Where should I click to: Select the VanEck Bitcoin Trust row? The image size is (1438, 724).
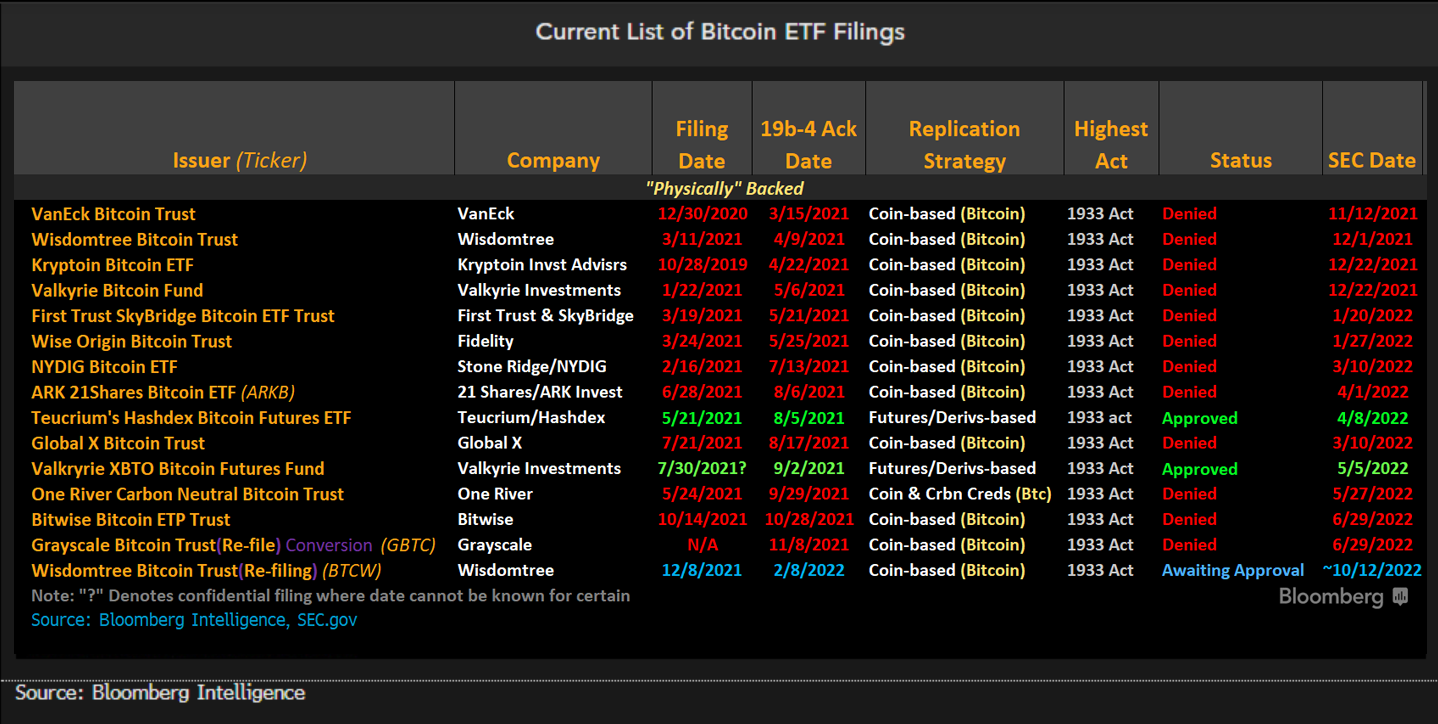720,214
